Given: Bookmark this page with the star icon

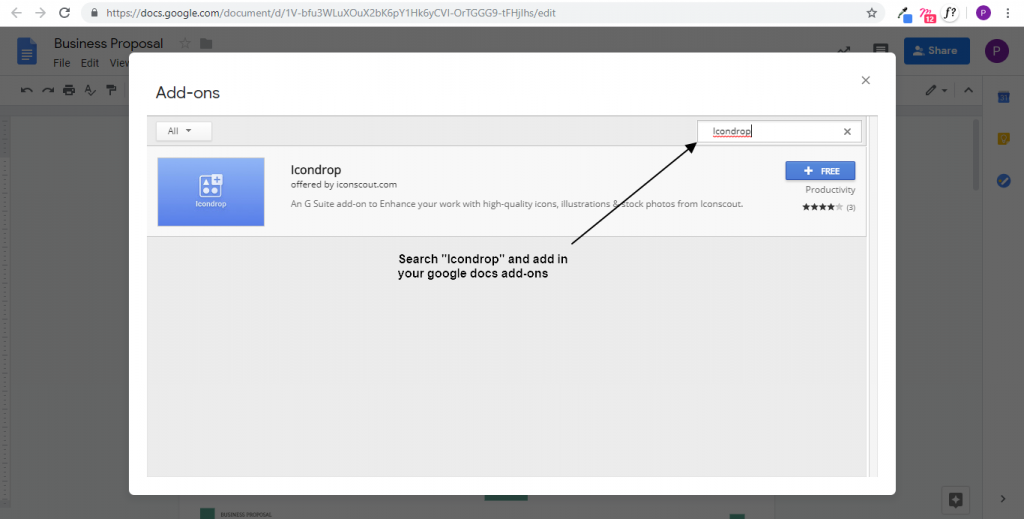Looking at the screenshot, I should coord(871,13).
